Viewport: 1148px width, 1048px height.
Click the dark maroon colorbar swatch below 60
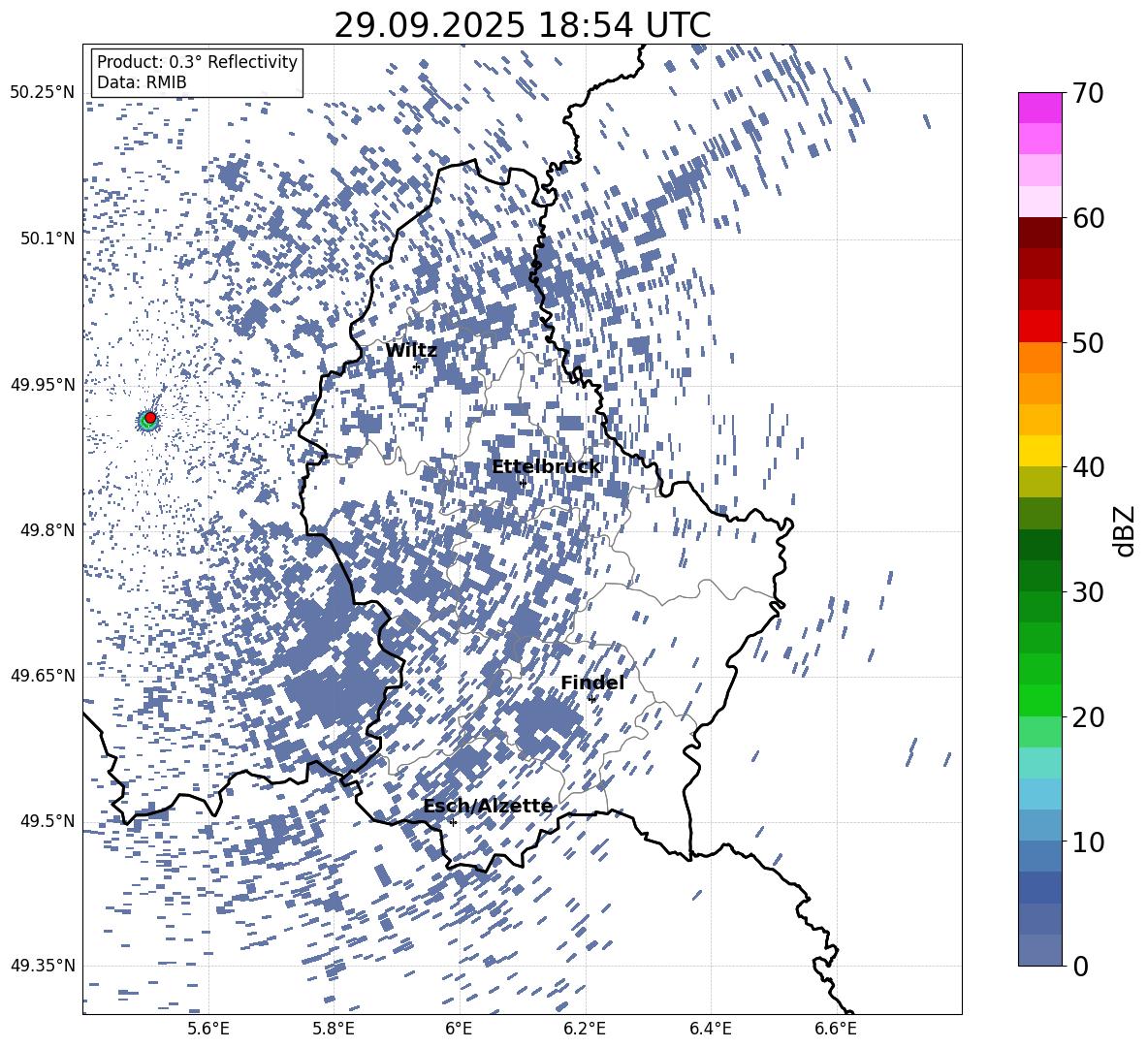[1039, 233]
